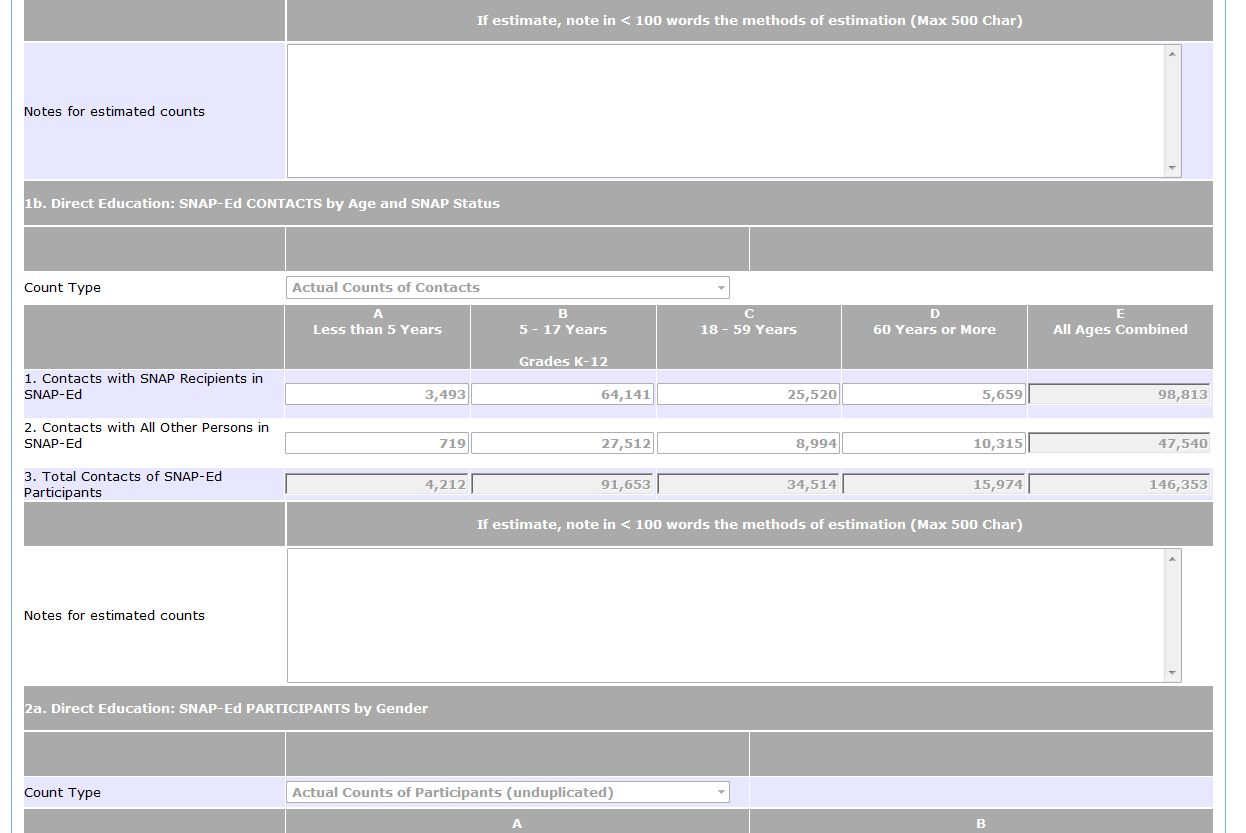Viewport: 1246px width, 833px height.
Task: Click SNAP Recipients field showing 3,493
Action: [x=377, y=395]
